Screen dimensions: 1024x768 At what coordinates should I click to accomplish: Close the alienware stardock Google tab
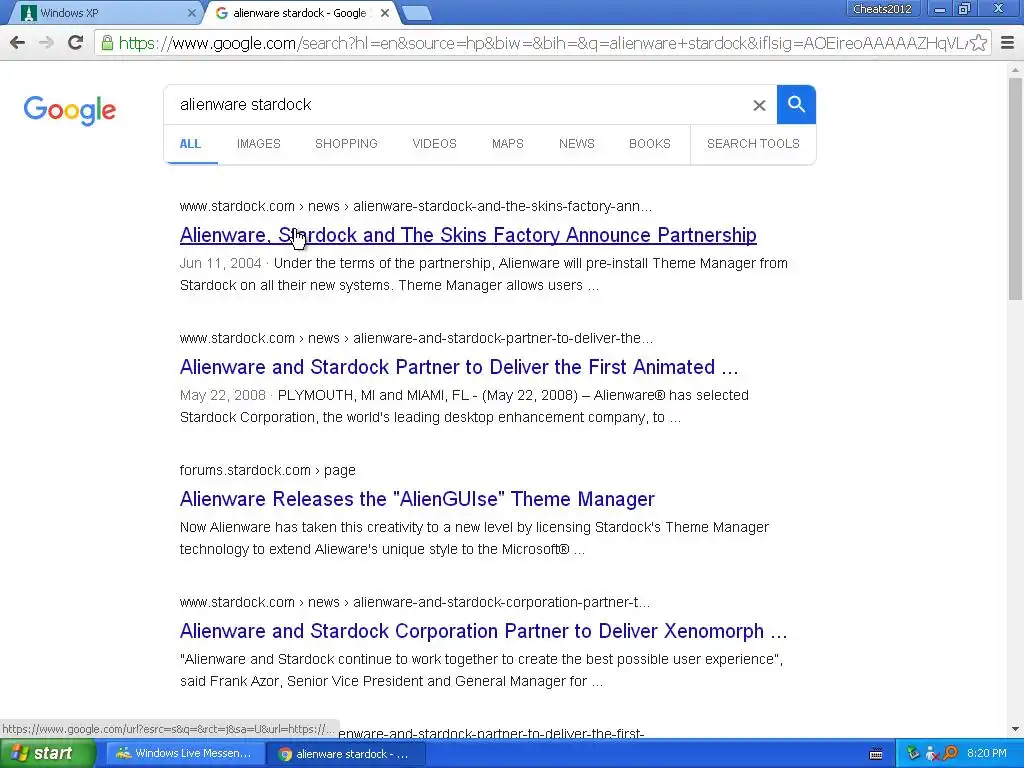coord(385,13)
